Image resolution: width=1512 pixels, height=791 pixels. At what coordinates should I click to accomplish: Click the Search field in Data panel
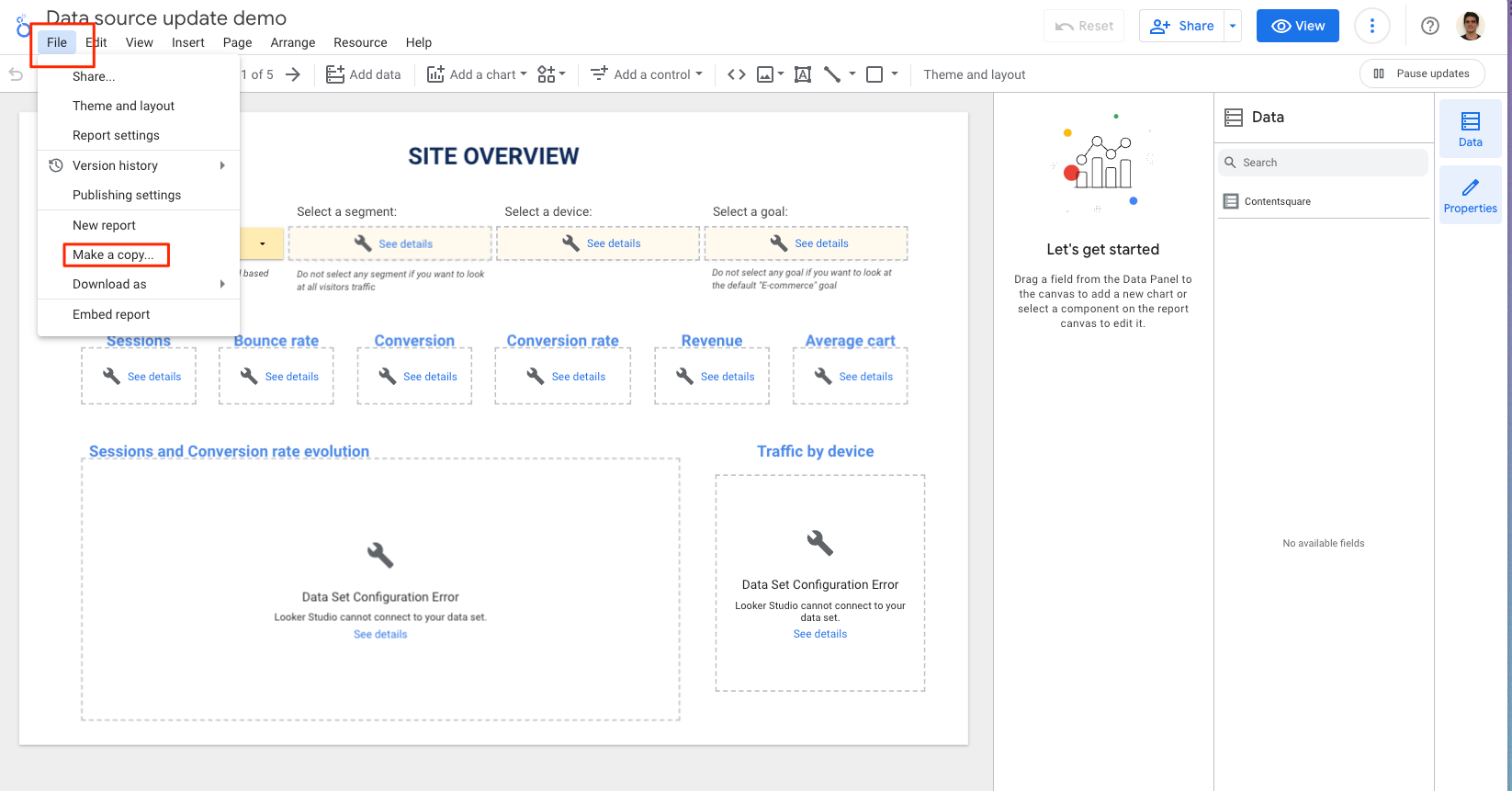(1323, 163)
